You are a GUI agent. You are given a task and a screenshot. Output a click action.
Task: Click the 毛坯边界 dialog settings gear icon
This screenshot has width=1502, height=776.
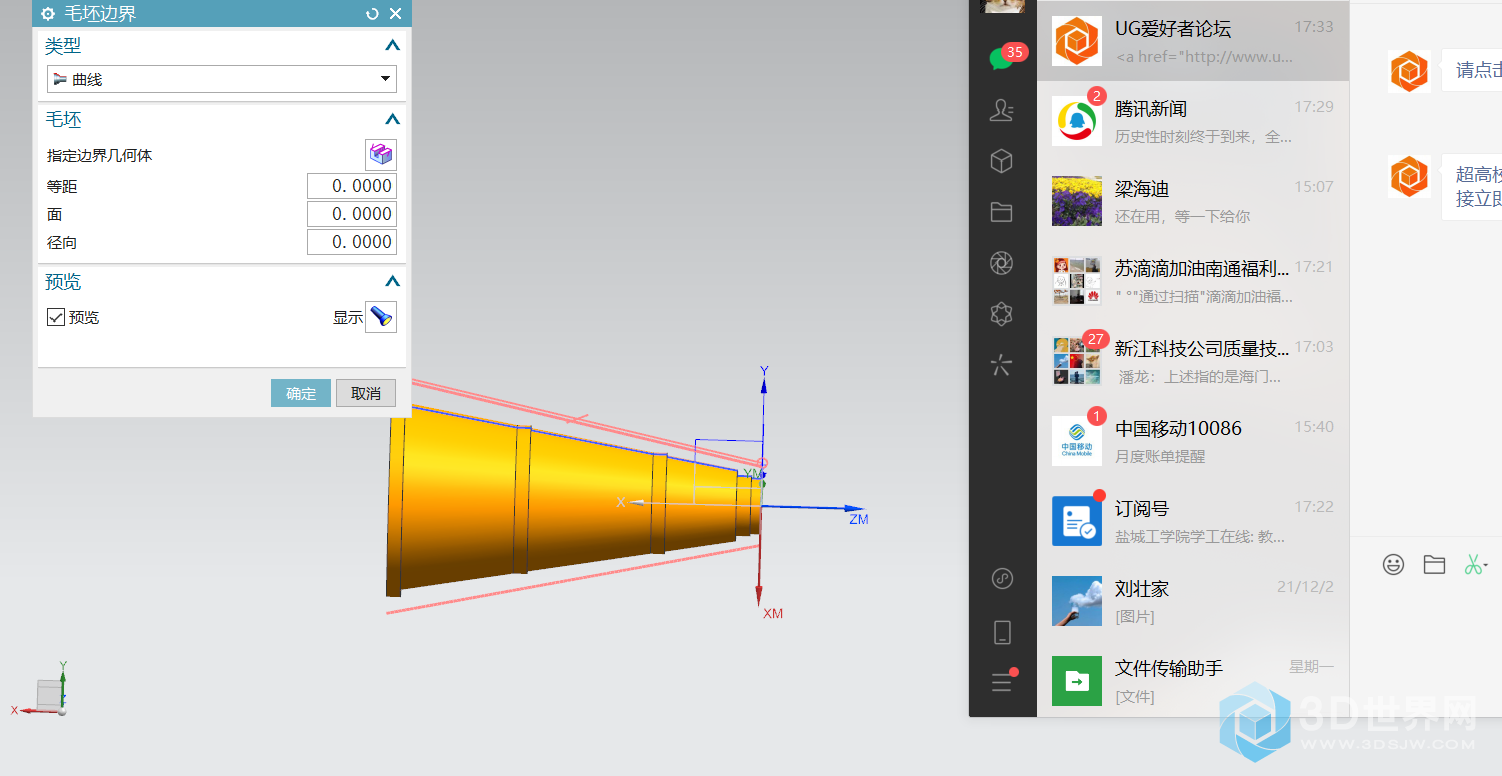48,14
